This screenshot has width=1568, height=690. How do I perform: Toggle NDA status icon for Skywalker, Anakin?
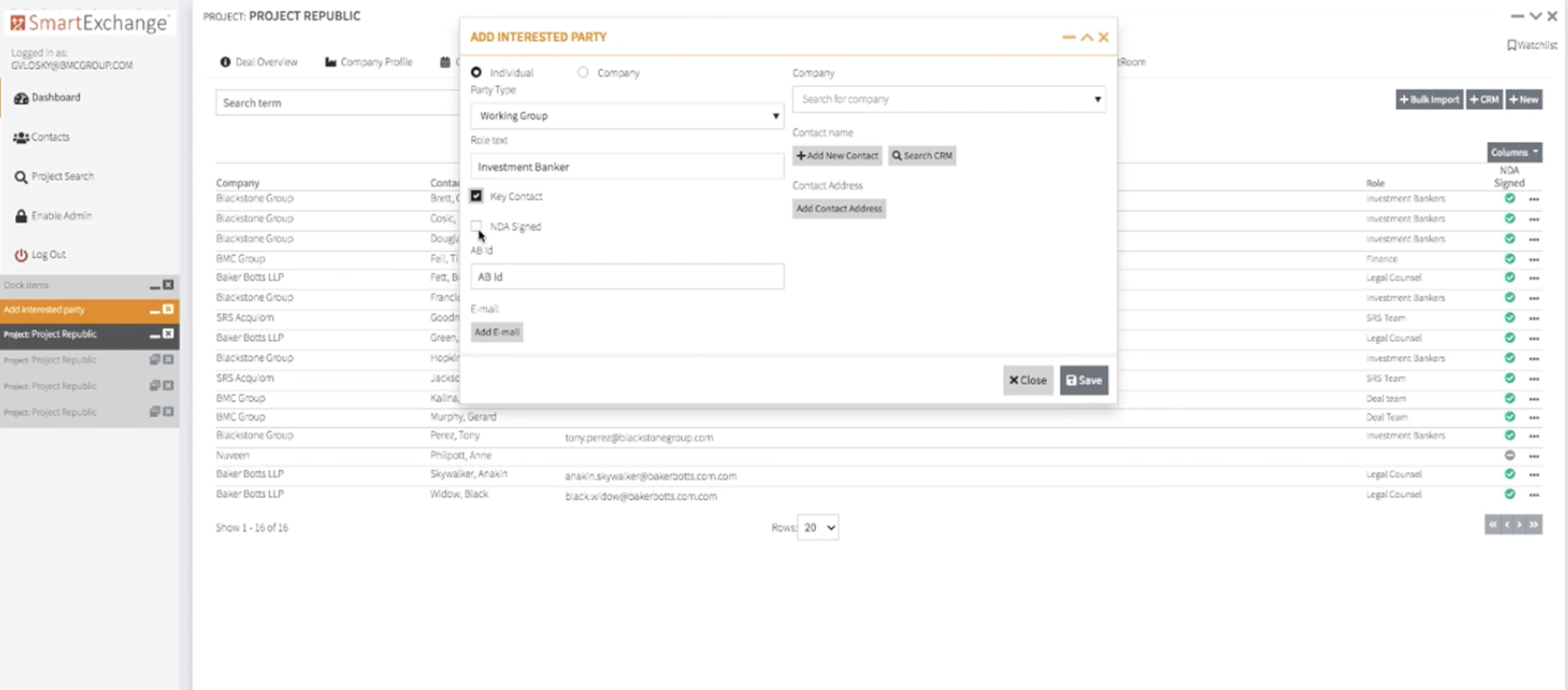pos(1509,474)
